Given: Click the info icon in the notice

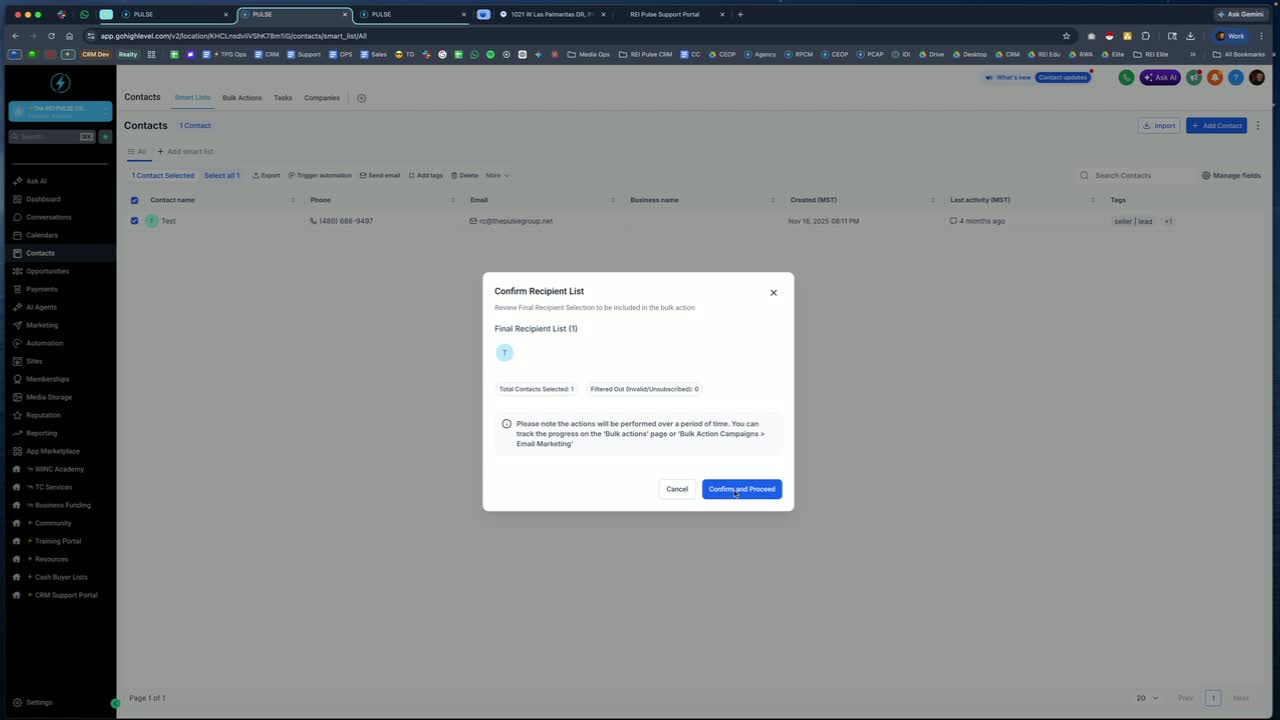Looking at the screenshot, I should click(x=507, y=424).
